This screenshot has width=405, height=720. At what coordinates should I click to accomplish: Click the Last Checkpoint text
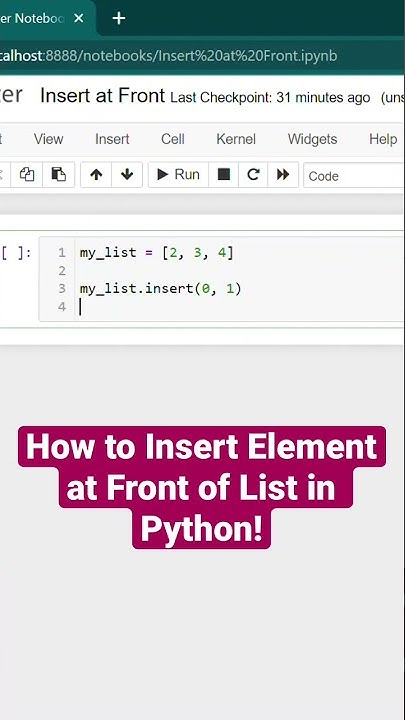click(x=270, y=97)
